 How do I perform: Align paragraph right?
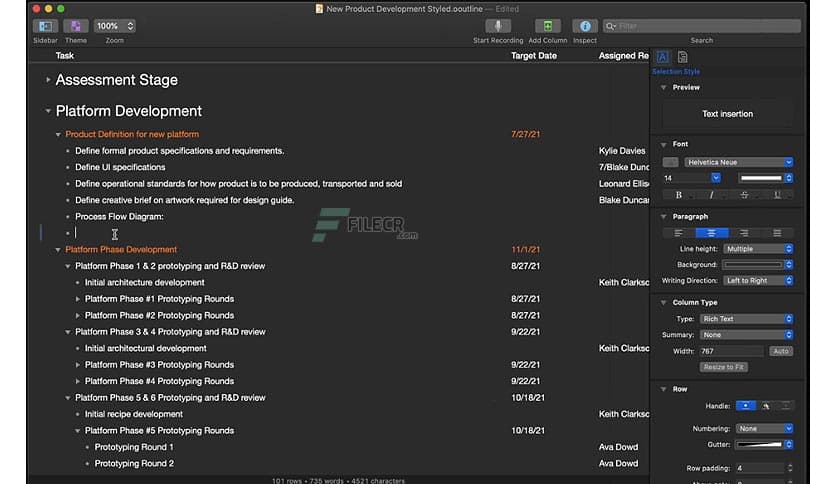(744, 233)
